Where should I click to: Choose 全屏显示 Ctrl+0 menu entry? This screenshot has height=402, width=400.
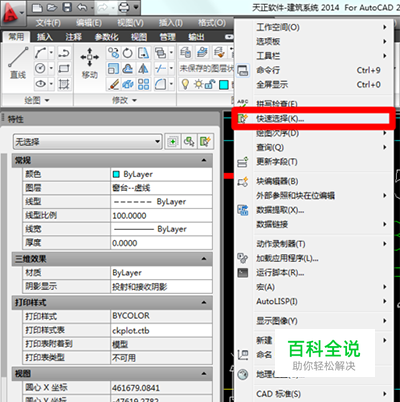point(313,85)
